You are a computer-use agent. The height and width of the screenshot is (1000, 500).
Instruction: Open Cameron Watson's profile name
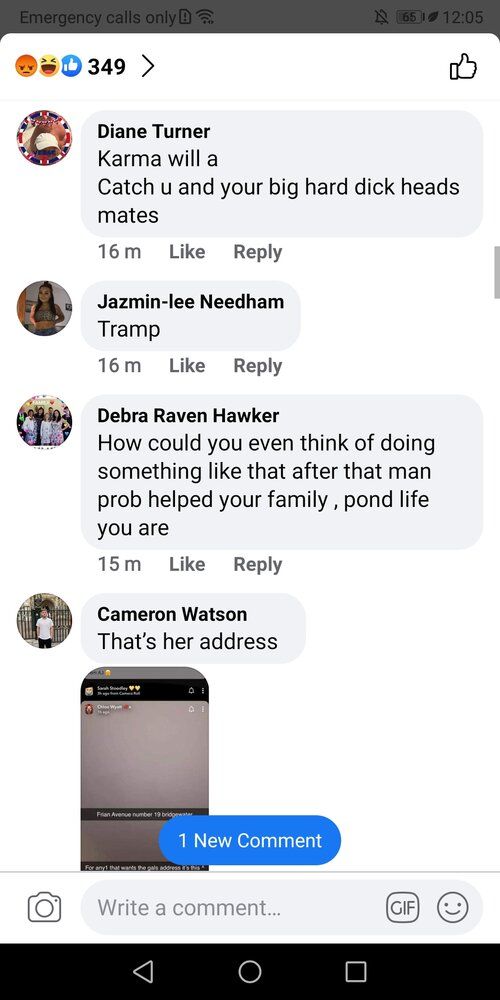[x=172, y=614]
